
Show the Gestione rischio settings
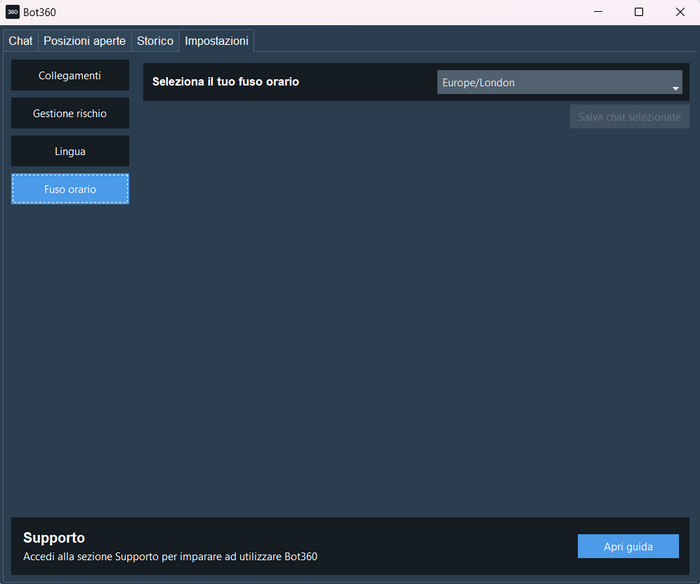(x=70, y=114)
